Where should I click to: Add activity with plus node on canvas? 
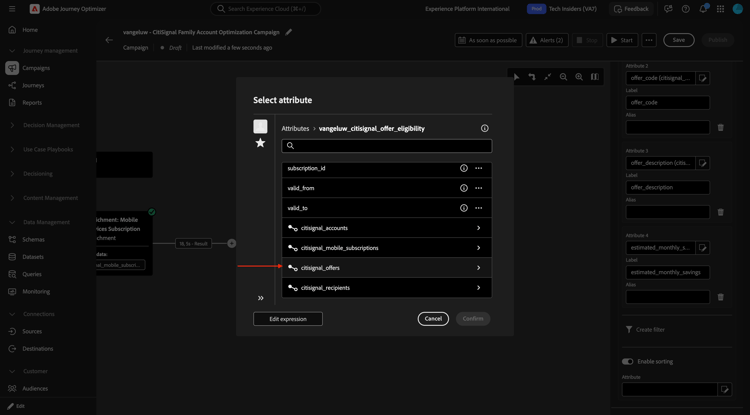click(x=232, y=243)
